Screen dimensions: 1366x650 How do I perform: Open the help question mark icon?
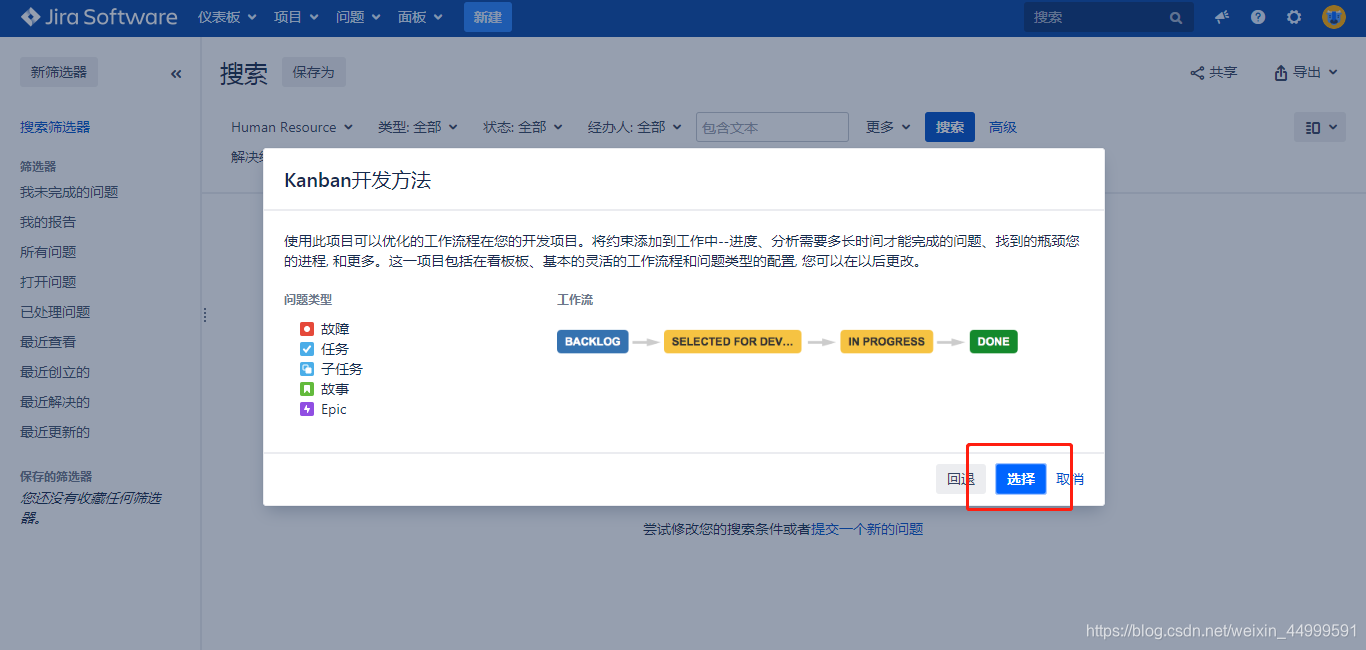tap(1258, 17)
